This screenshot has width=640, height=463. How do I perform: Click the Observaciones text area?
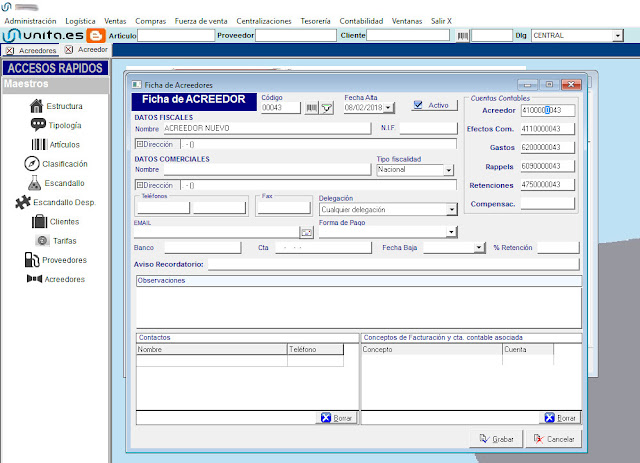[358, 306]
